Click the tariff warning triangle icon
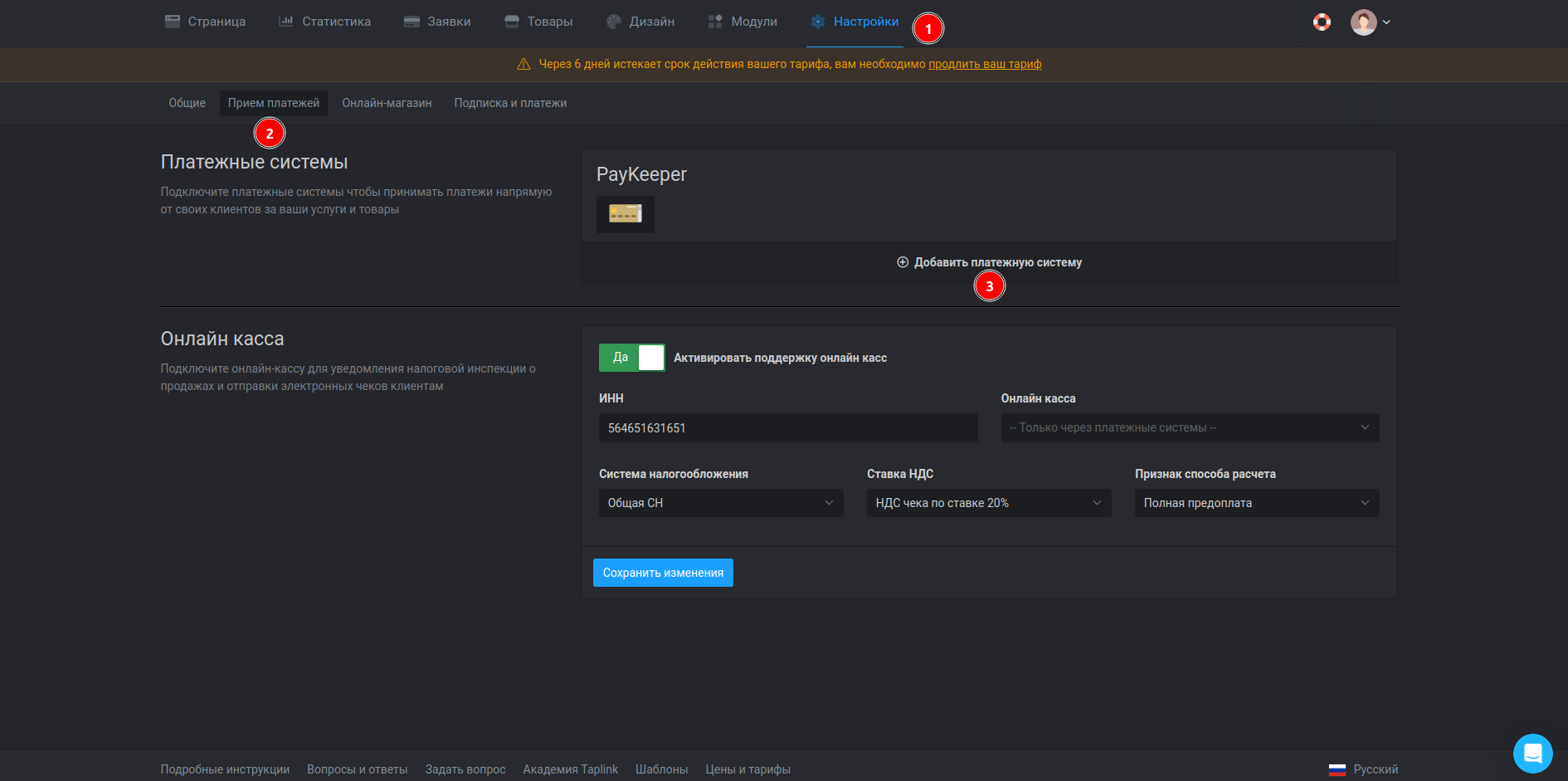 point(523,64)
